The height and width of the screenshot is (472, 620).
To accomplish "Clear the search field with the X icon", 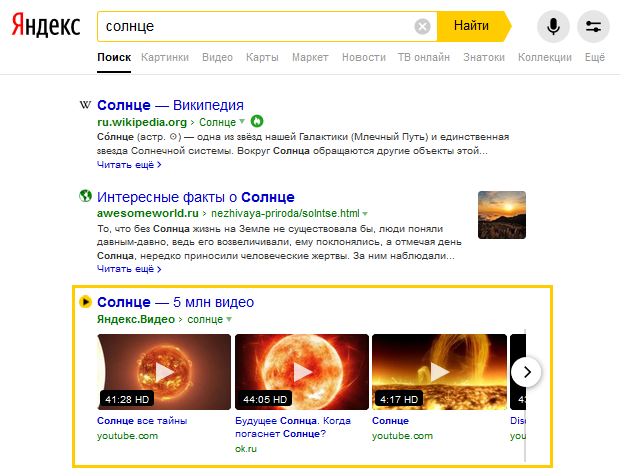I will pos(422,26).
